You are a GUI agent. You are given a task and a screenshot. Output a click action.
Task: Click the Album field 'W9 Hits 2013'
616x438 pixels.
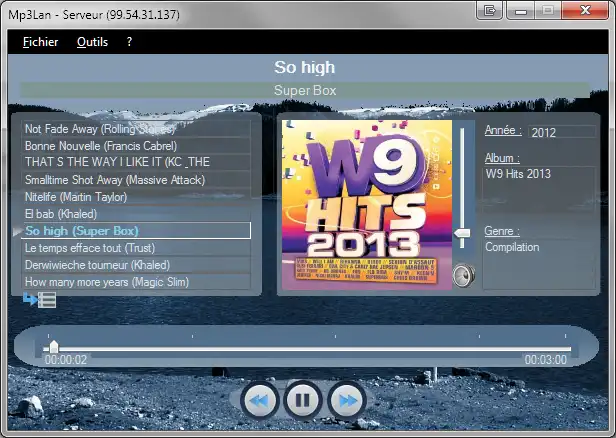539,191
